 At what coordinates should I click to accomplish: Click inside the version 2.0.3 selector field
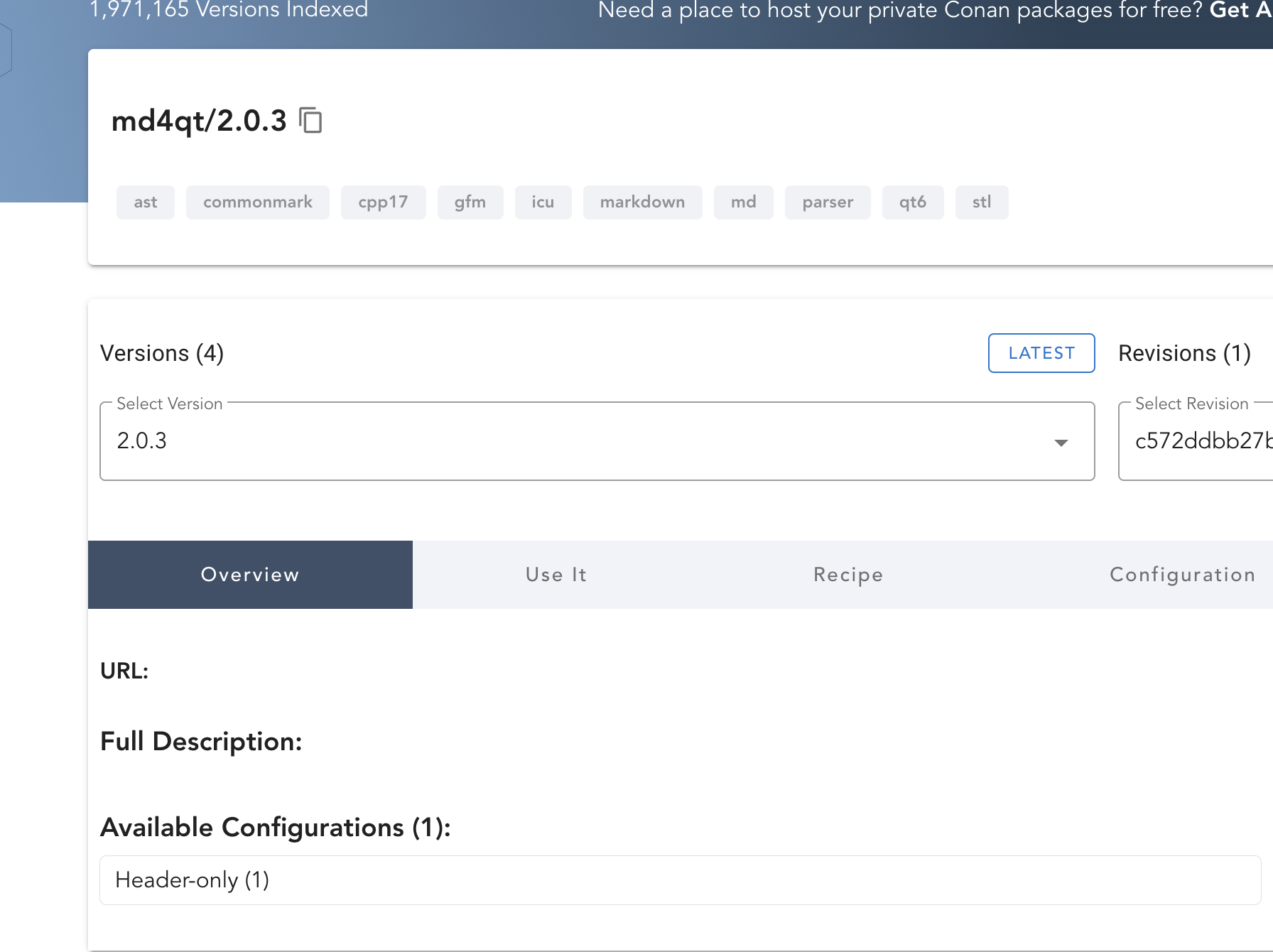[497, 441]
